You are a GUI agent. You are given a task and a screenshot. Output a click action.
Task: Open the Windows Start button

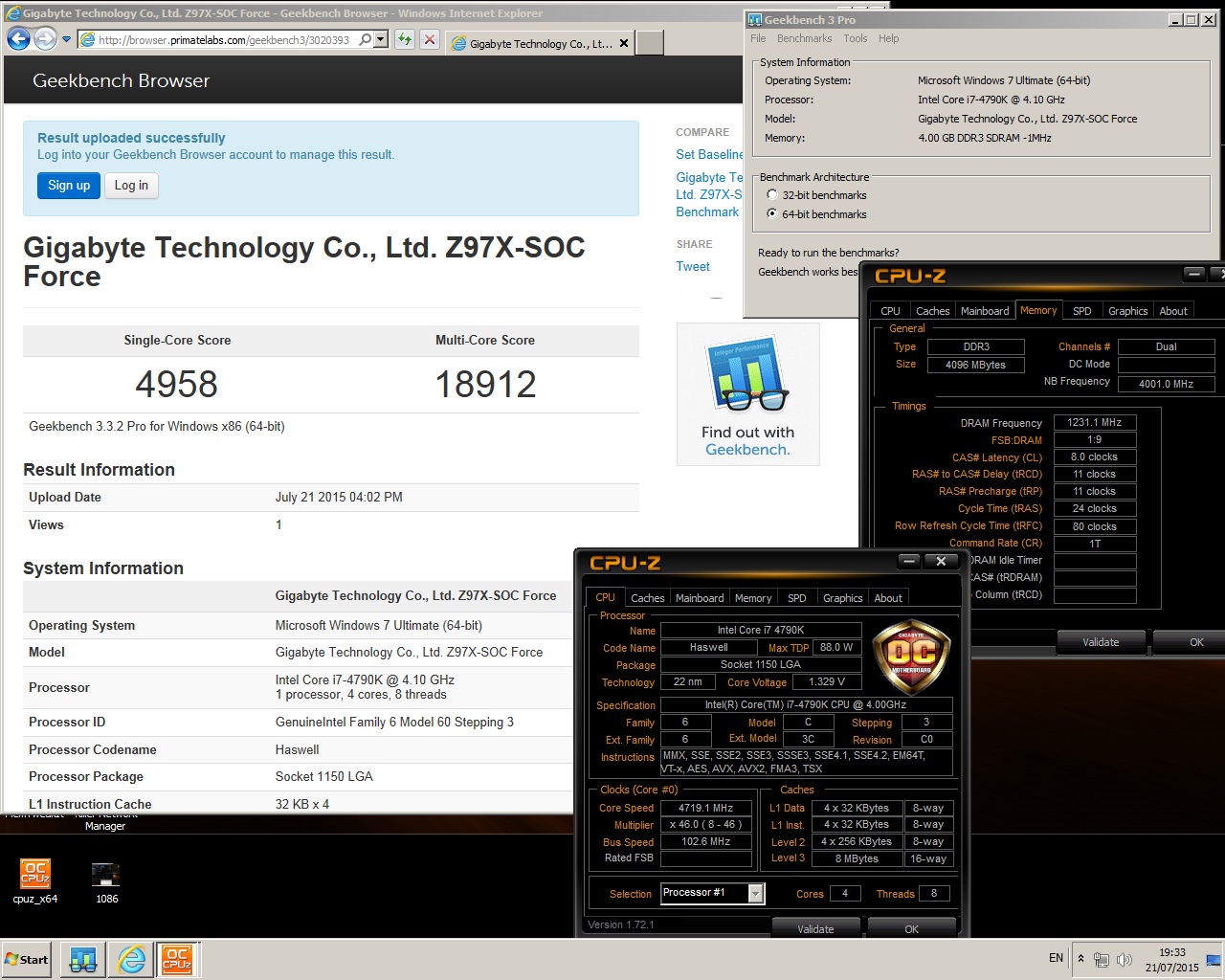tap(27, 959)
